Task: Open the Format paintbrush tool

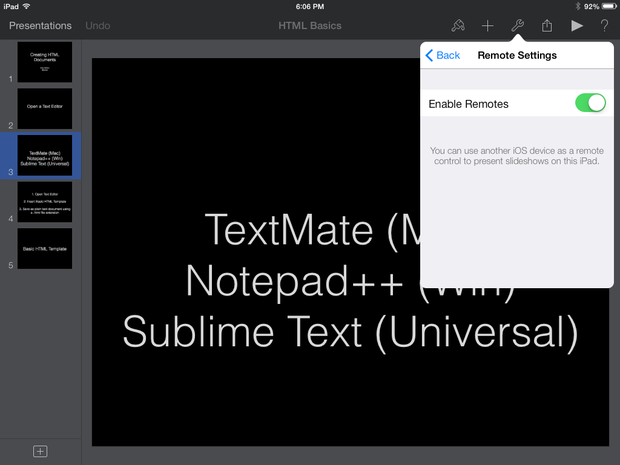Action: coord(458,26)
